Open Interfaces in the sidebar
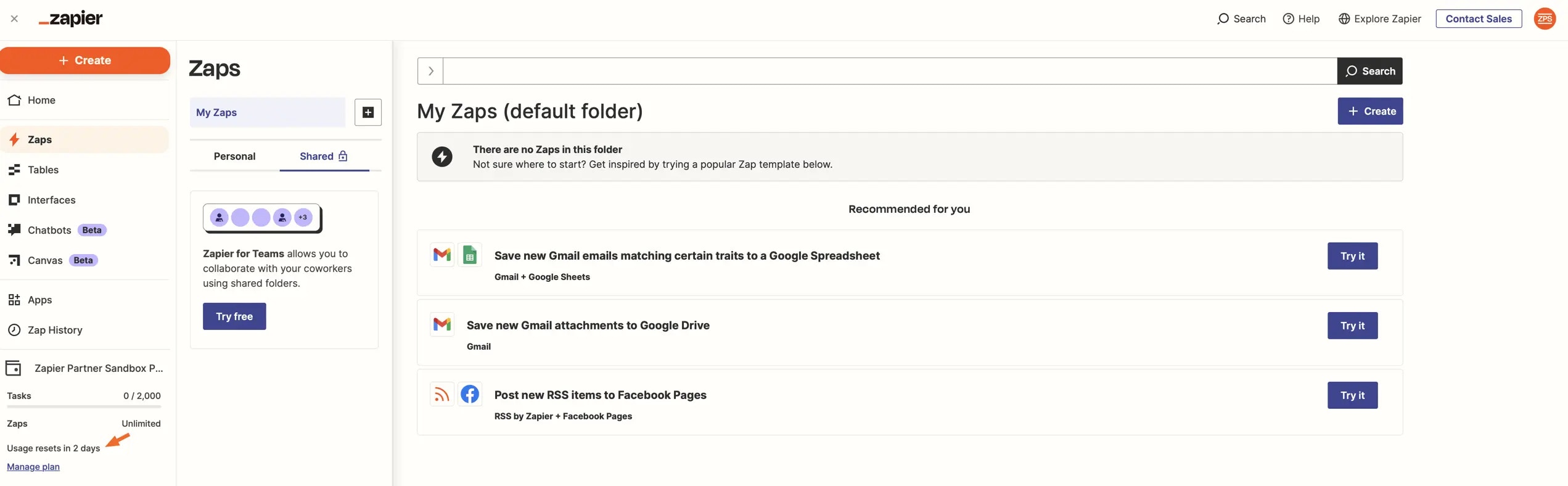 click(x=85, y=200)
